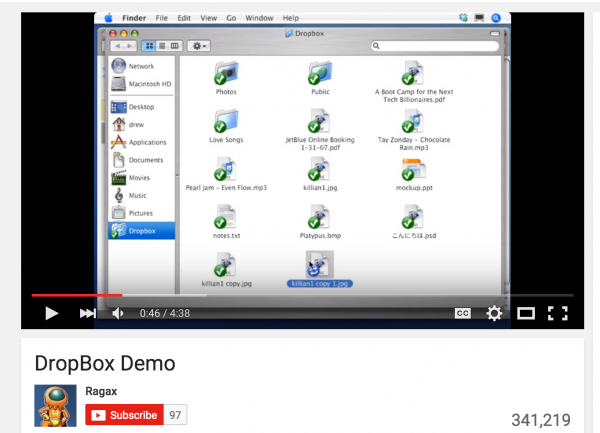Select Tay Zonday Chocolate Rain.mp3

(413, 120)
